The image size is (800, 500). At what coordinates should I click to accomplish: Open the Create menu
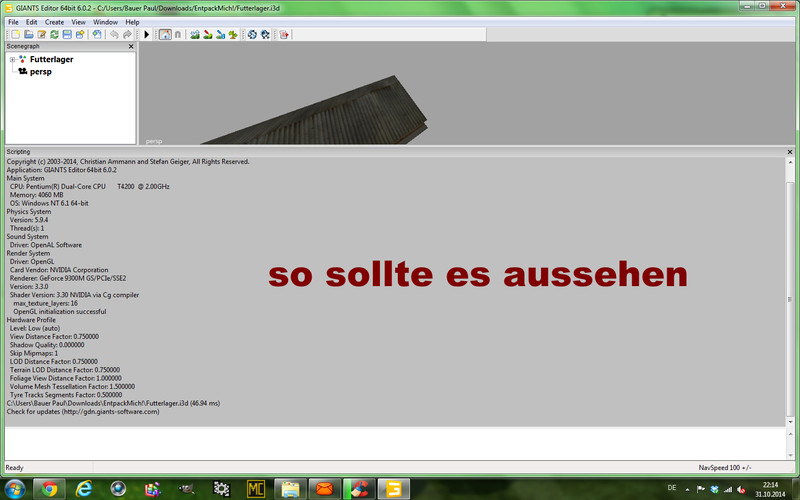54,22
